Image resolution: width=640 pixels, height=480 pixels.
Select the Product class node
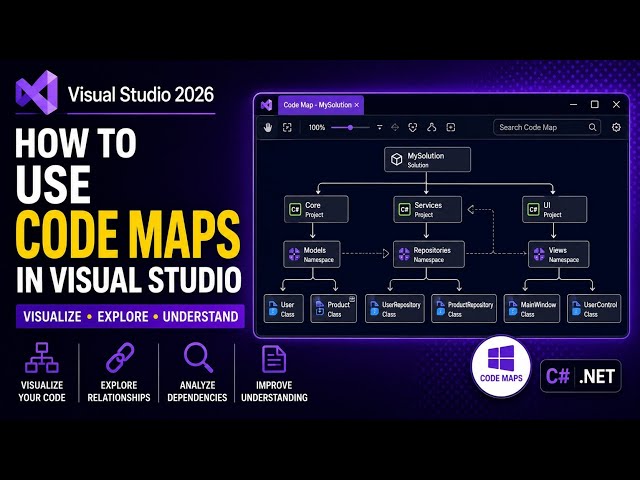pyautogui.click(x=333, y=309)
